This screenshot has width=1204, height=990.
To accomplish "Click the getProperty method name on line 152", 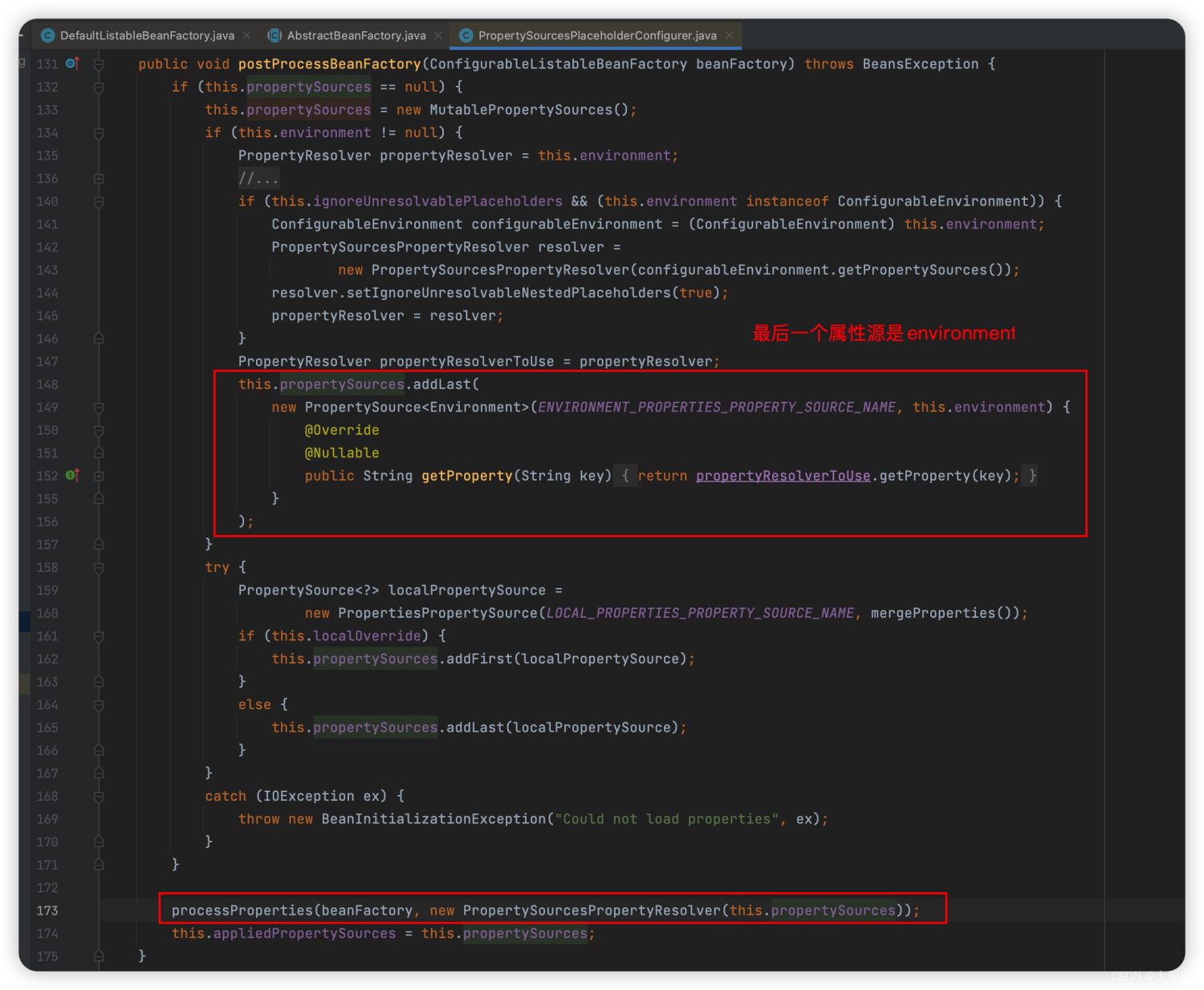I will tap(466, 476).
